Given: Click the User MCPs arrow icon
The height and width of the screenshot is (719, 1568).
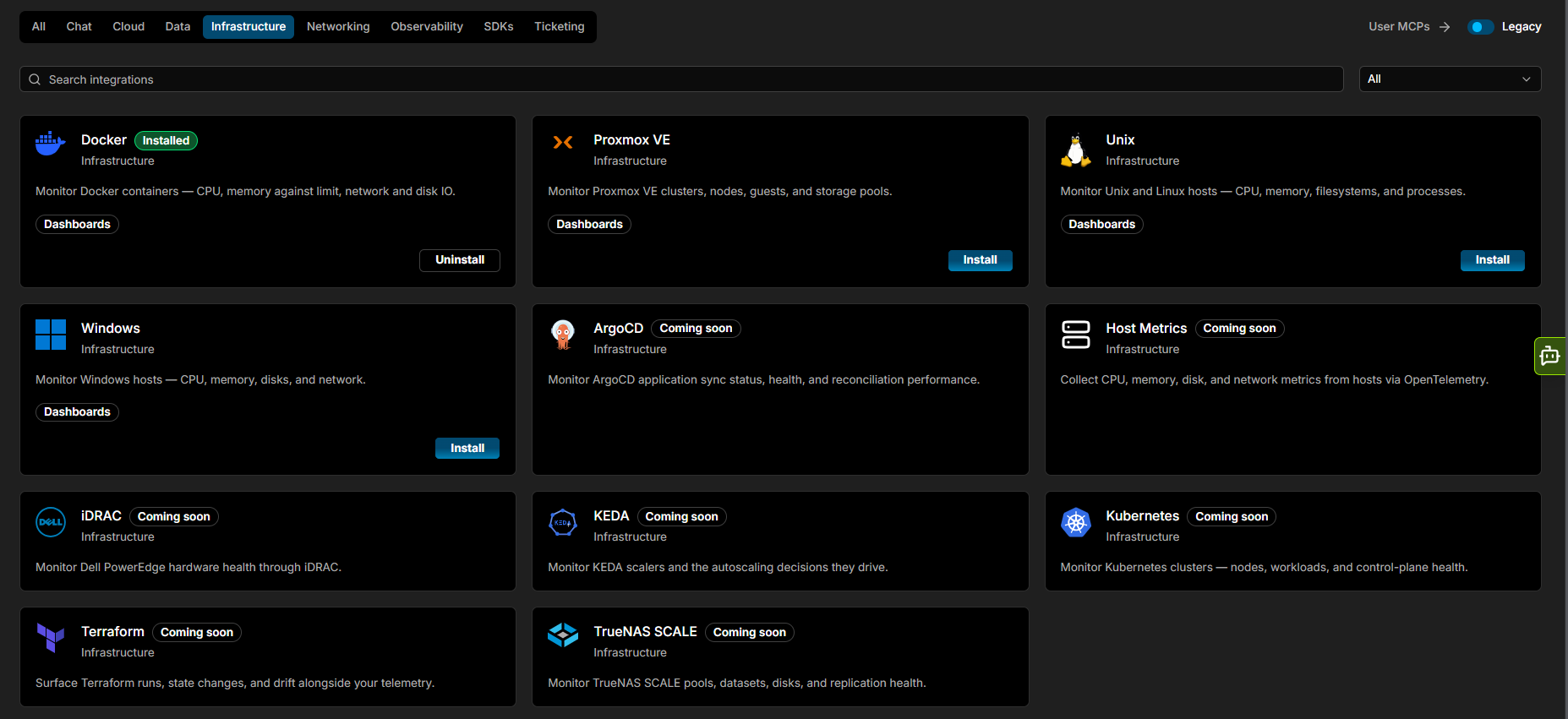Looking at the screenshot, I should 1445,27.
